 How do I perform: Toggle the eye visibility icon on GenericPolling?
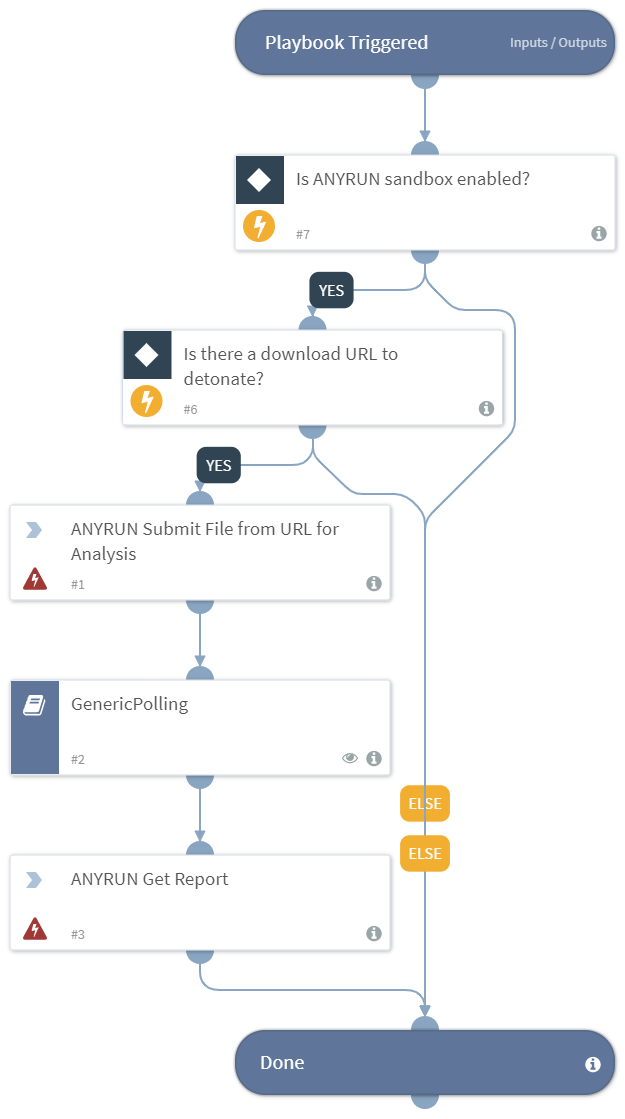coord(350,758)
